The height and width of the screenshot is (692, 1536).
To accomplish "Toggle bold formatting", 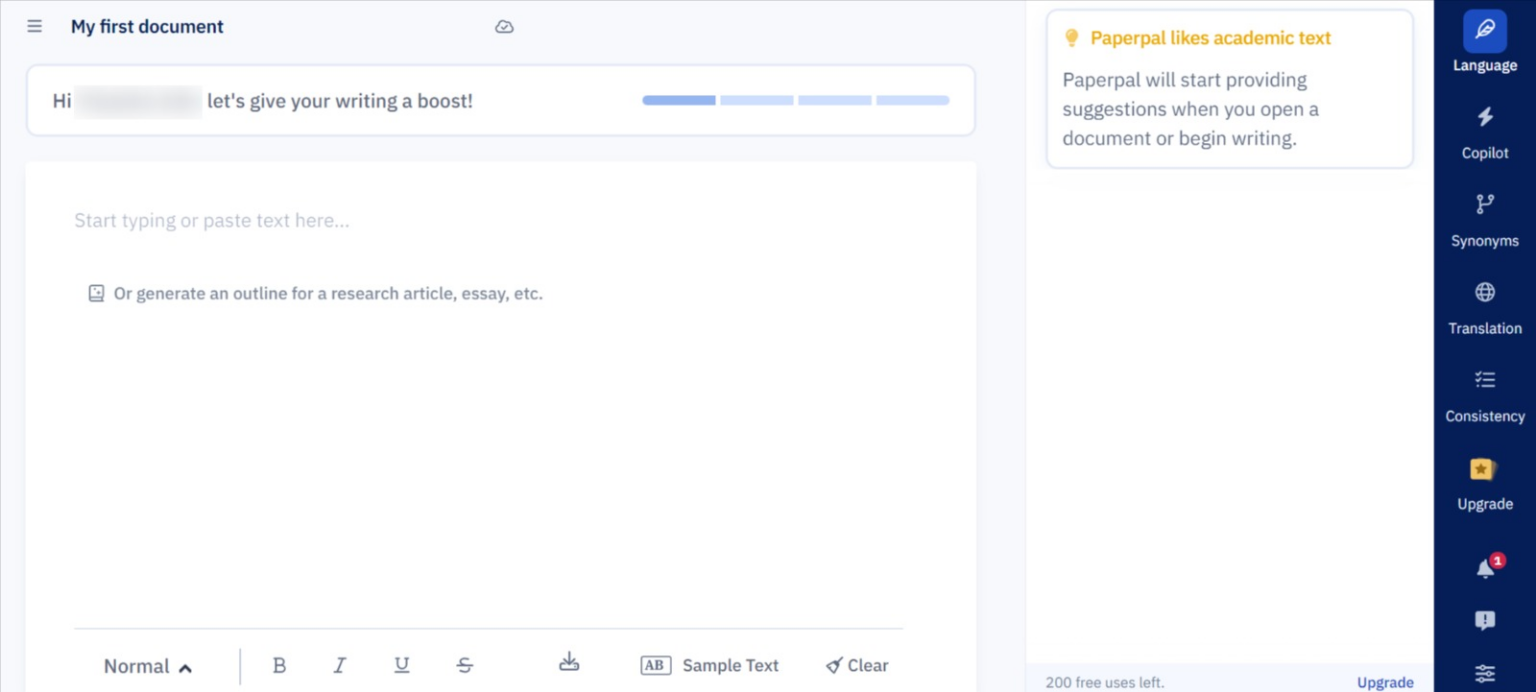I will tap(279, 665).
